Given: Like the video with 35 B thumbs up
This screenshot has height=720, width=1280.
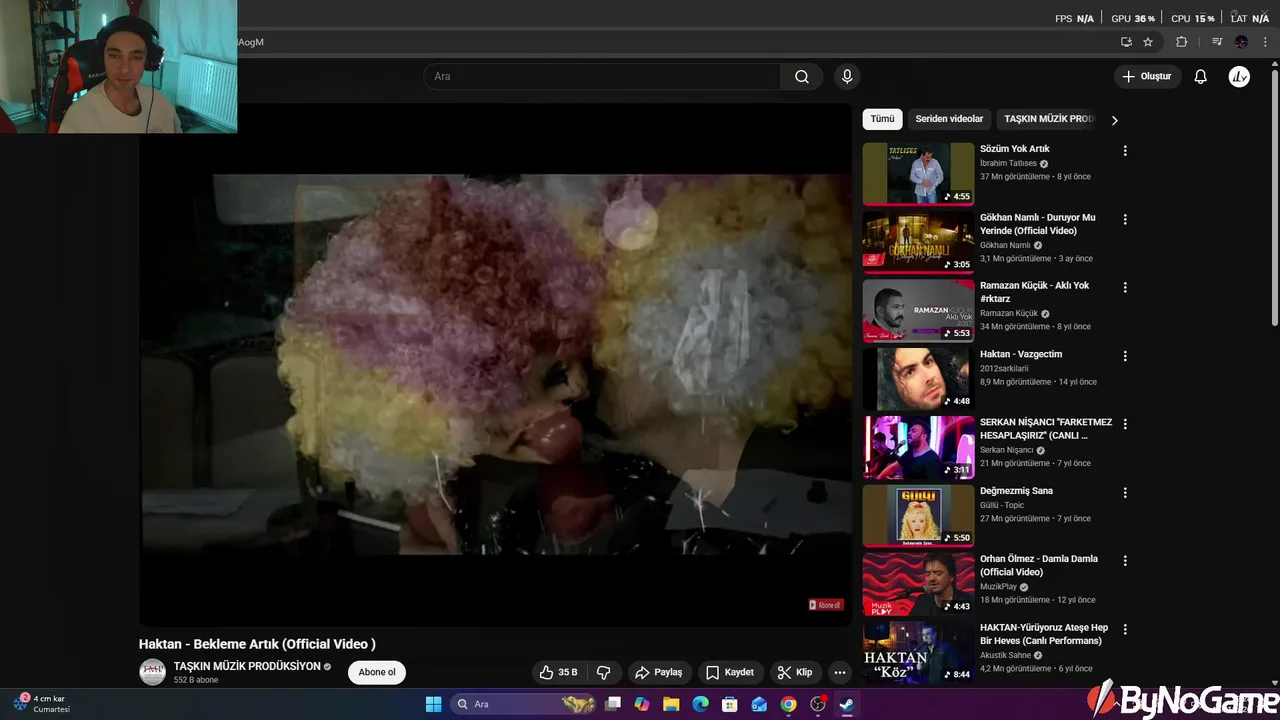Looking at the screenshot, I should (x=558, y=672).
